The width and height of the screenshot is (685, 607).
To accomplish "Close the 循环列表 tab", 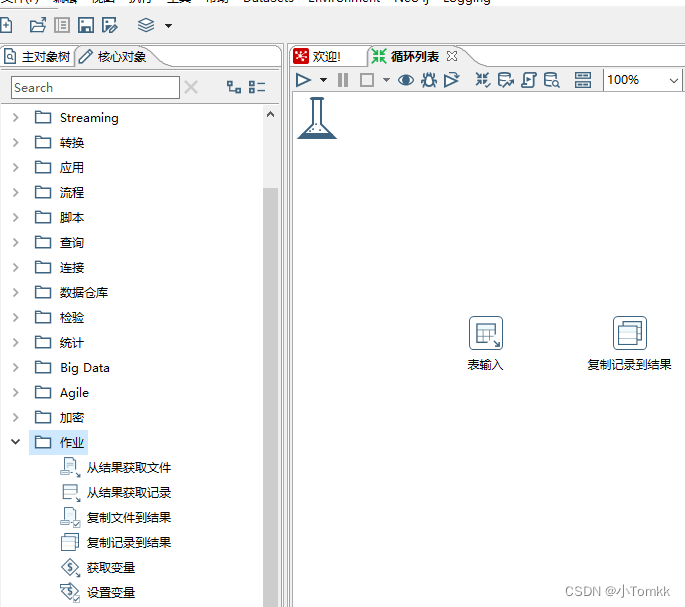I will 452,56.
